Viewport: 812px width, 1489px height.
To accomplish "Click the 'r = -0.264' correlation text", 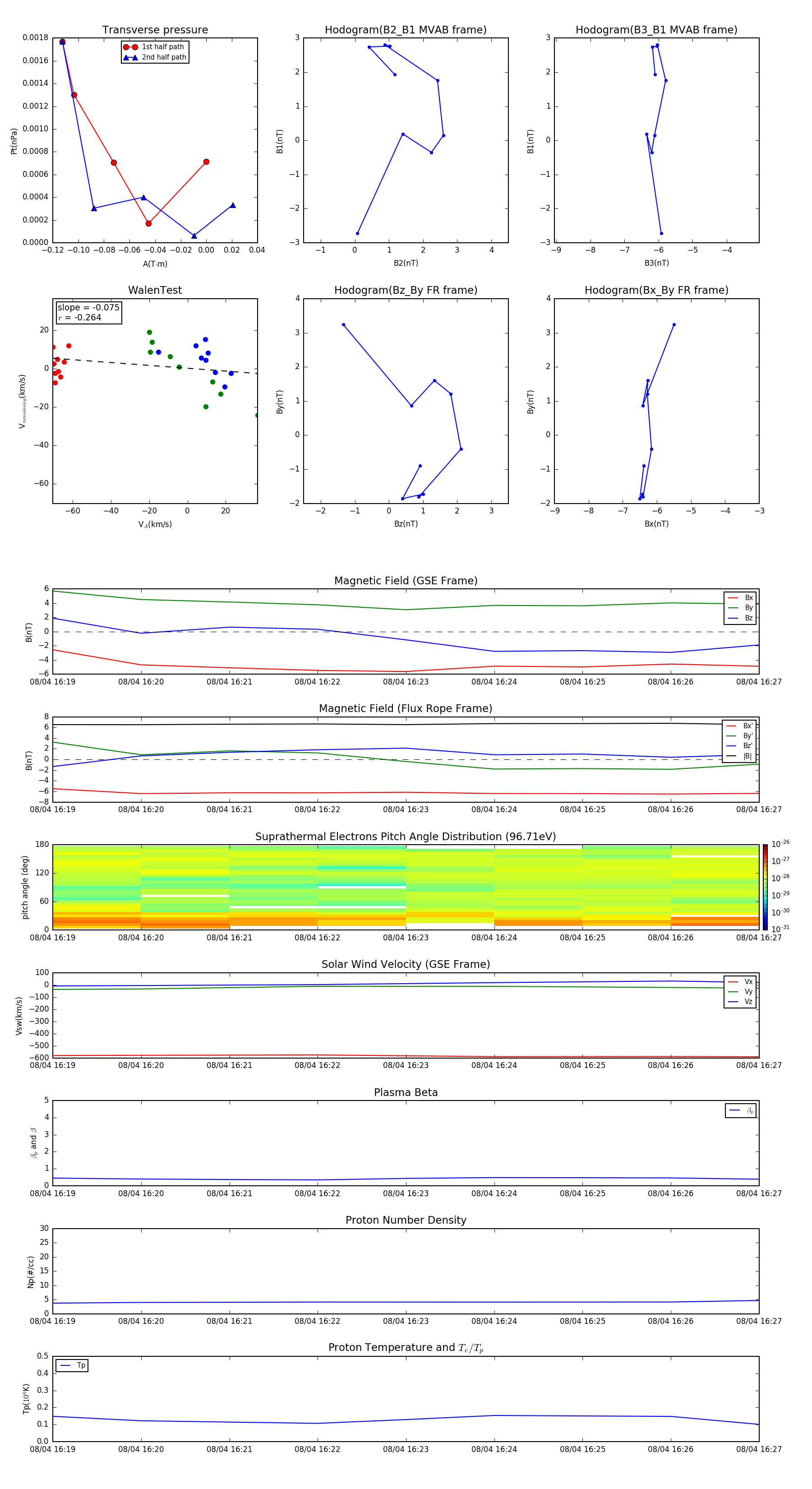I will 80,317.
